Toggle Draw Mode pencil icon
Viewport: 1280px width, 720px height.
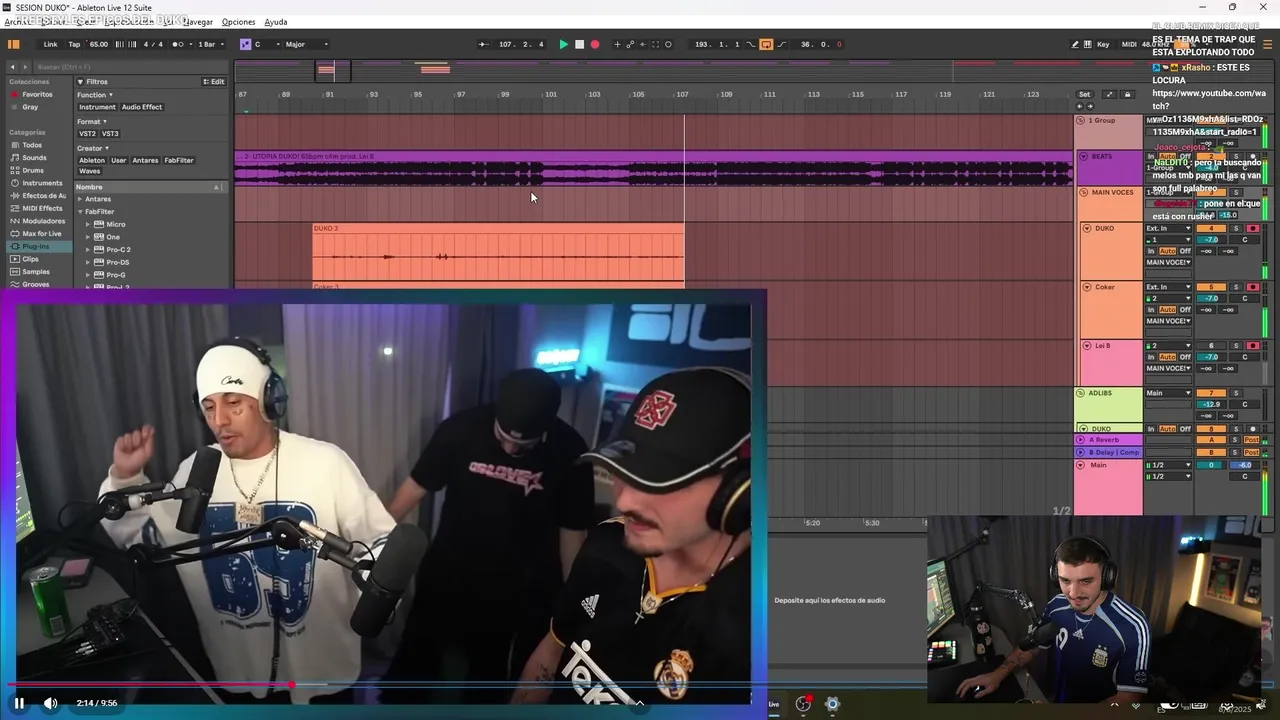pos(1075,44)
